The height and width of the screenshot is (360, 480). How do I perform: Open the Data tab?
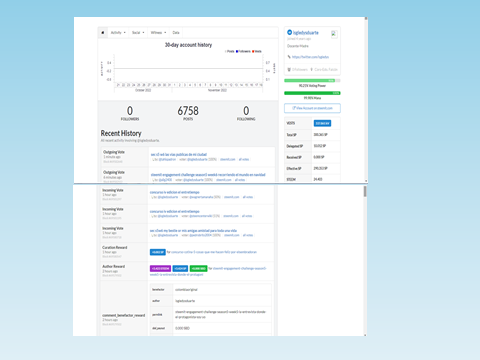176,33
